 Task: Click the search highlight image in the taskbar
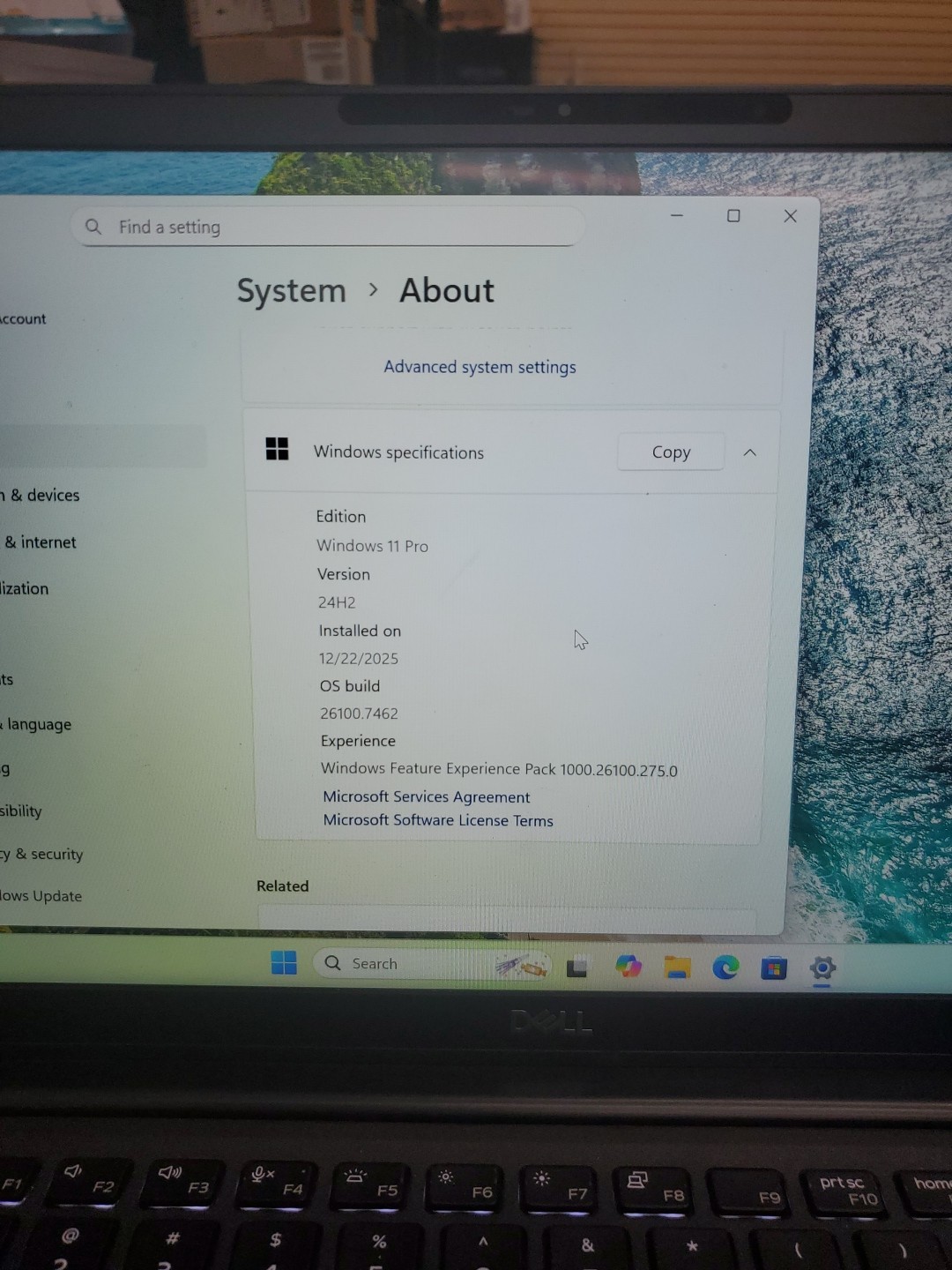point(522,966)
